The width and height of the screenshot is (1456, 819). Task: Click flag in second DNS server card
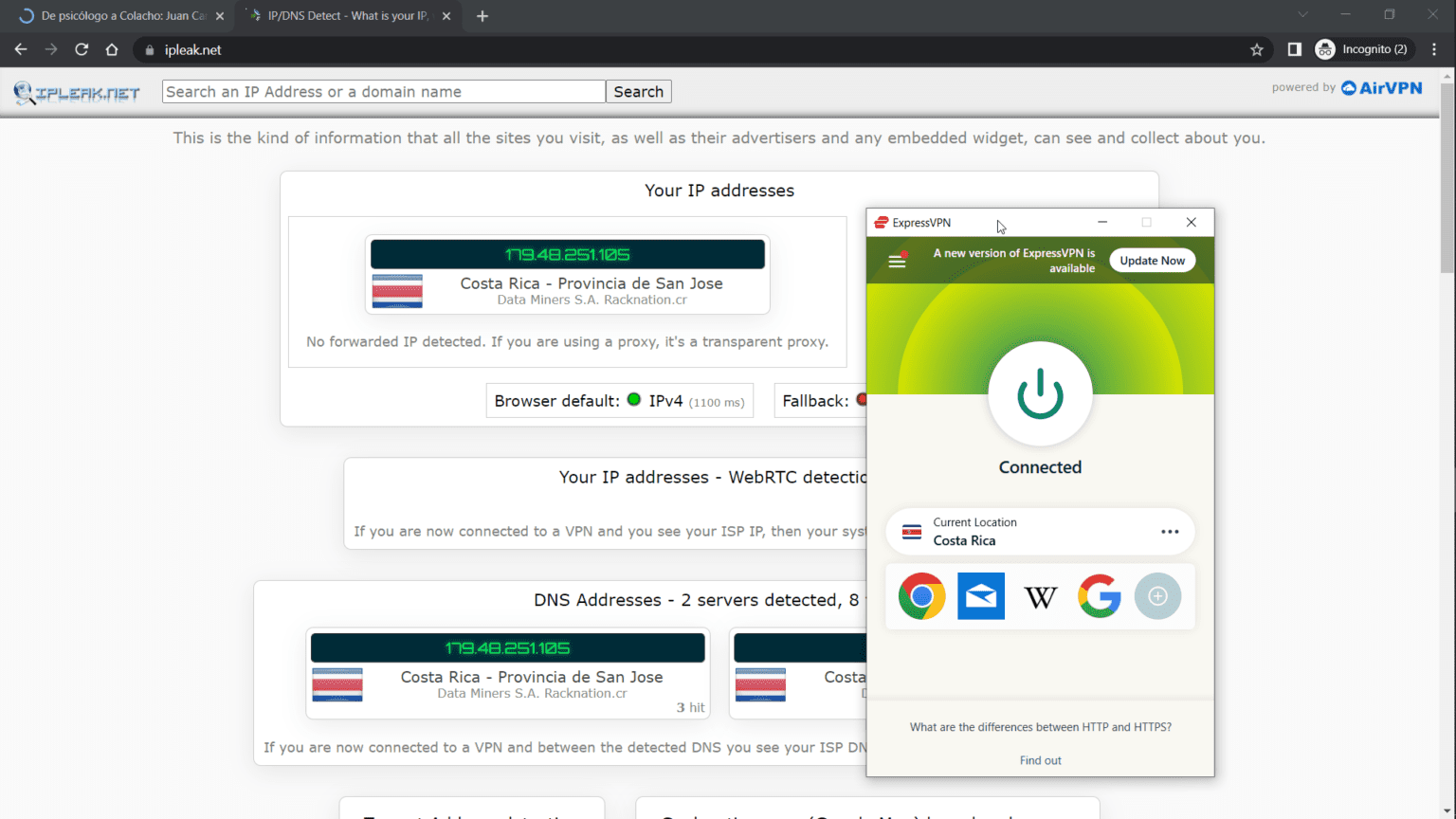[x=760, y=684]
